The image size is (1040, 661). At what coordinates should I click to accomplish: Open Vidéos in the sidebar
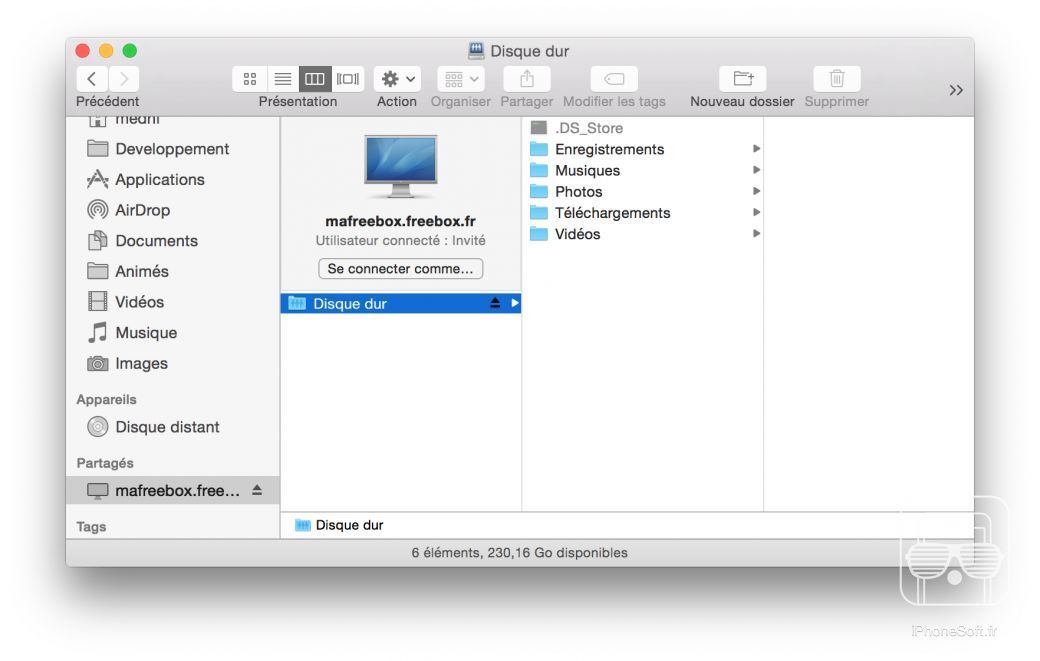coord(172,302)
